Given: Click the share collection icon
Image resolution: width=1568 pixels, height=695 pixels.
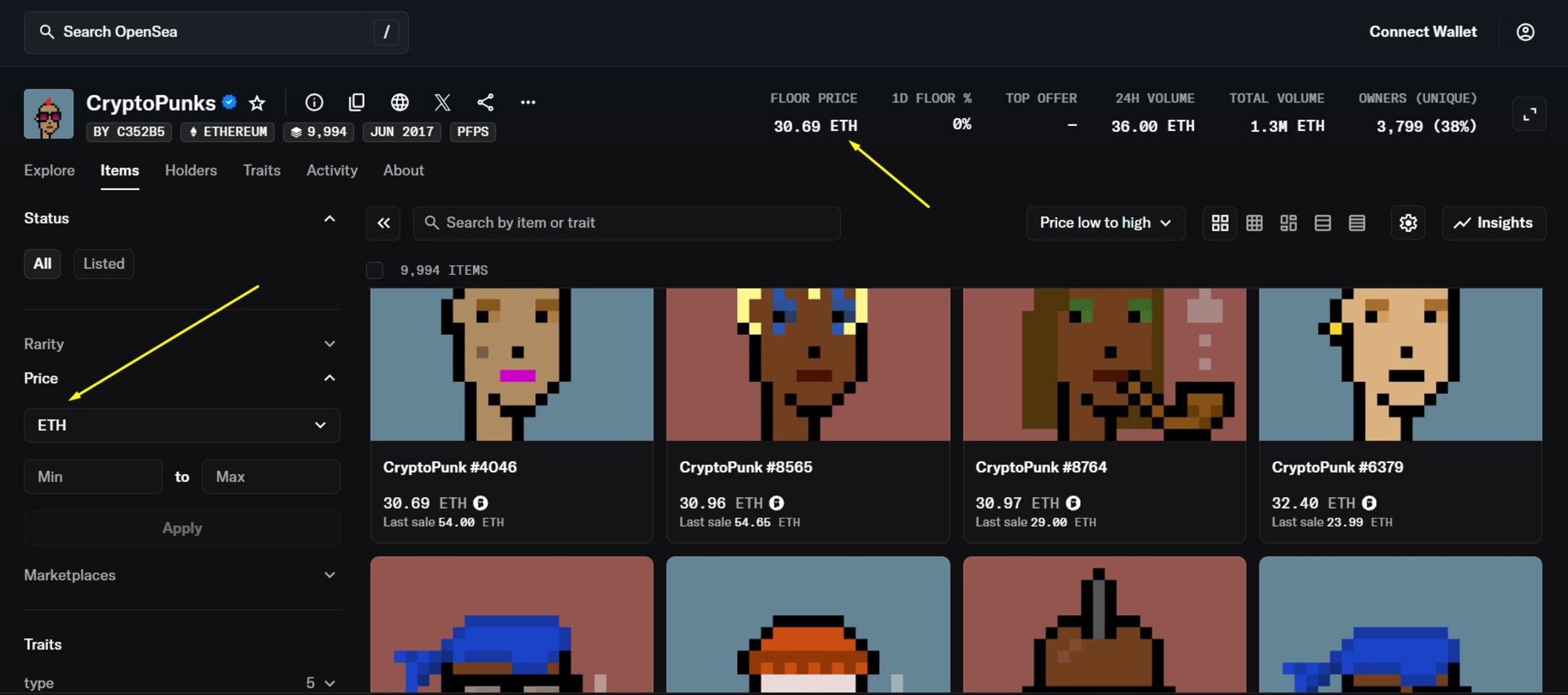Looking at the screenshot, I should tap(485, 102).
